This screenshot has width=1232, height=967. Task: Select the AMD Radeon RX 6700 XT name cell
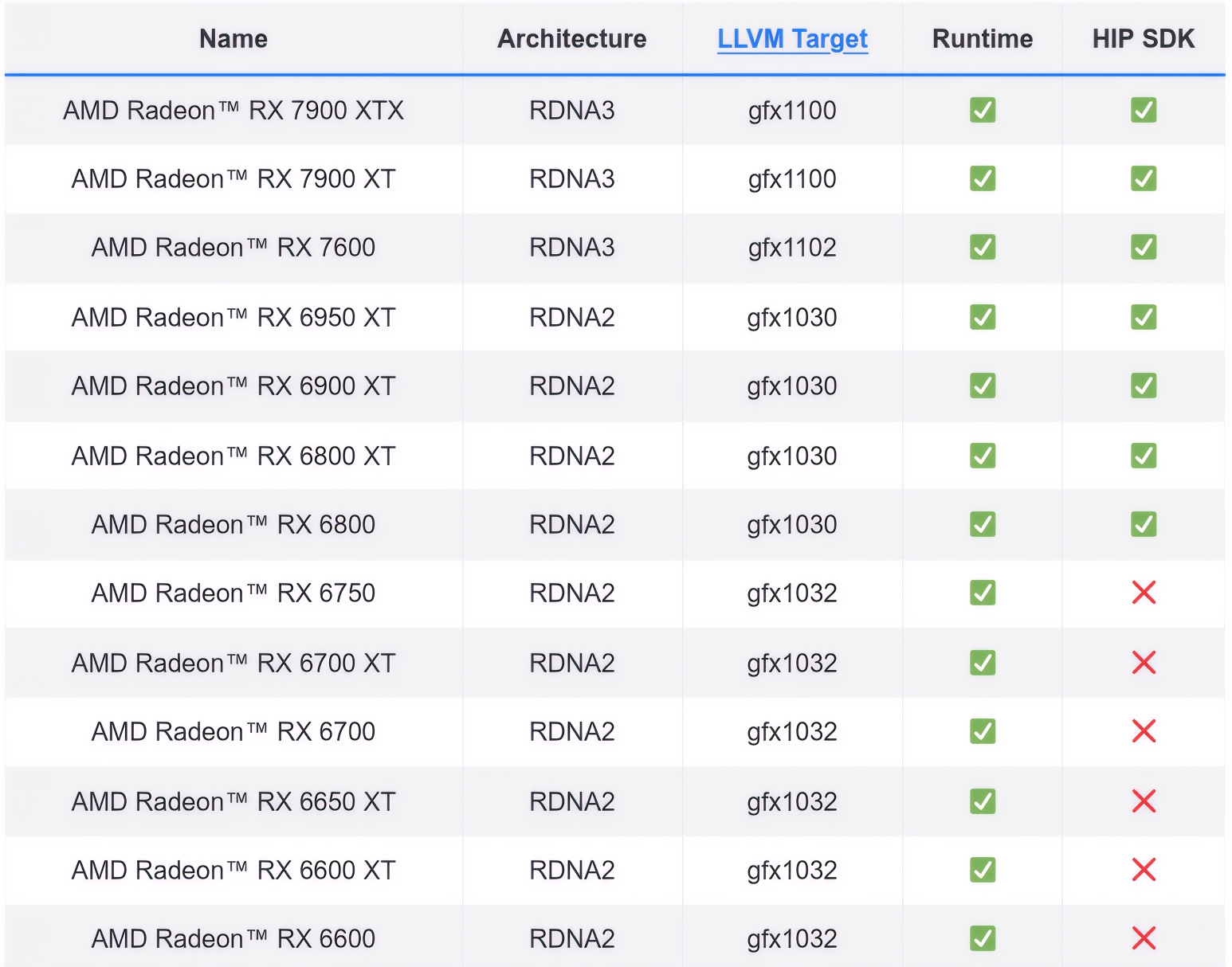coord(233,663)
